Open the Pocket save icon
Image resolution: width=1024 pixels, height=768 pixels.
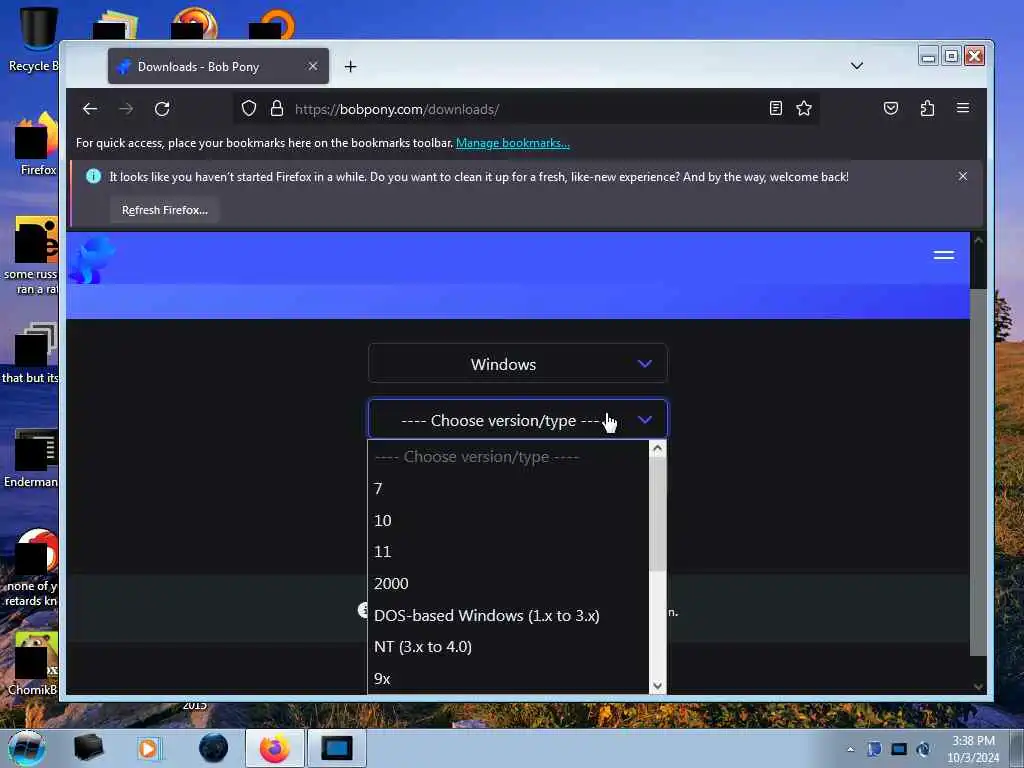coord(891,108)
